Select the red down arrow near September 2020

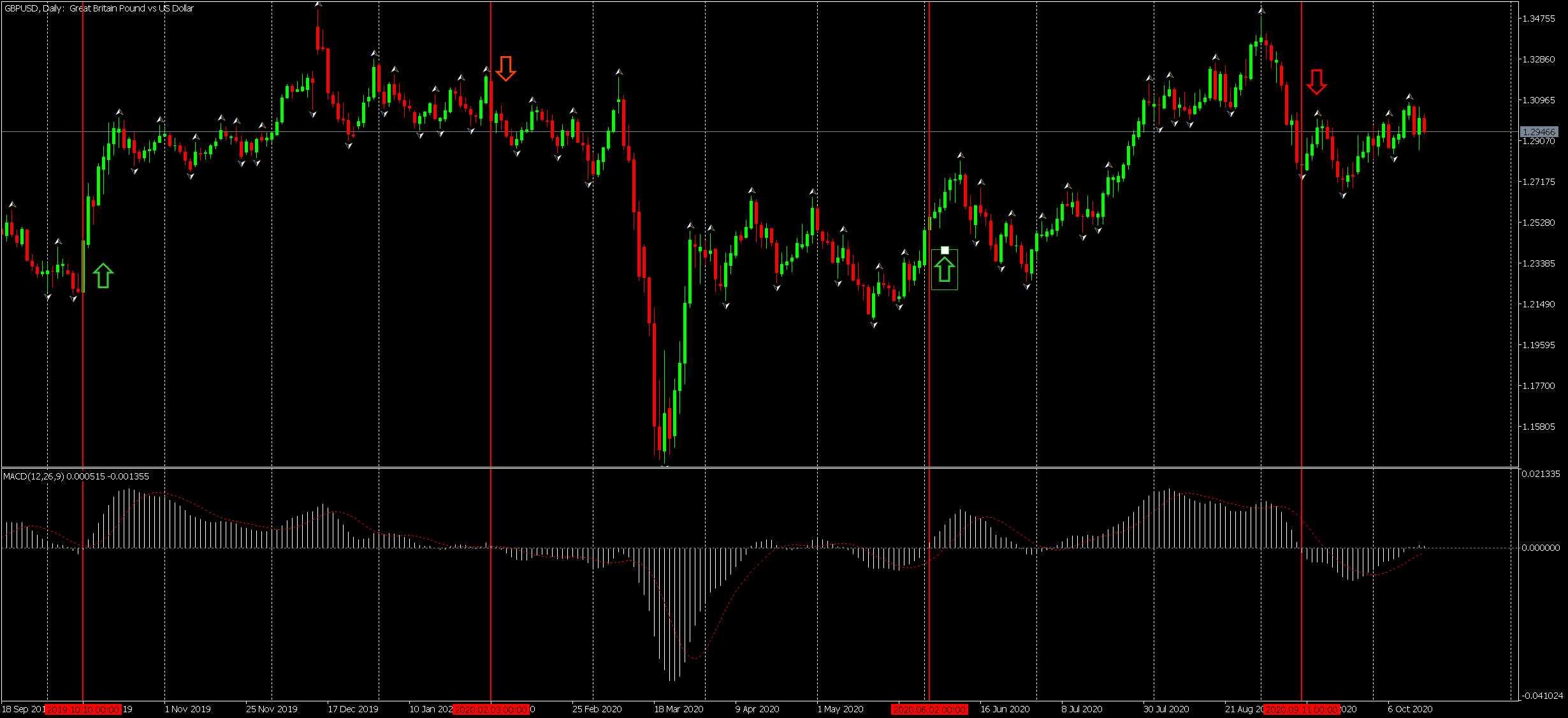[1317, 82]
